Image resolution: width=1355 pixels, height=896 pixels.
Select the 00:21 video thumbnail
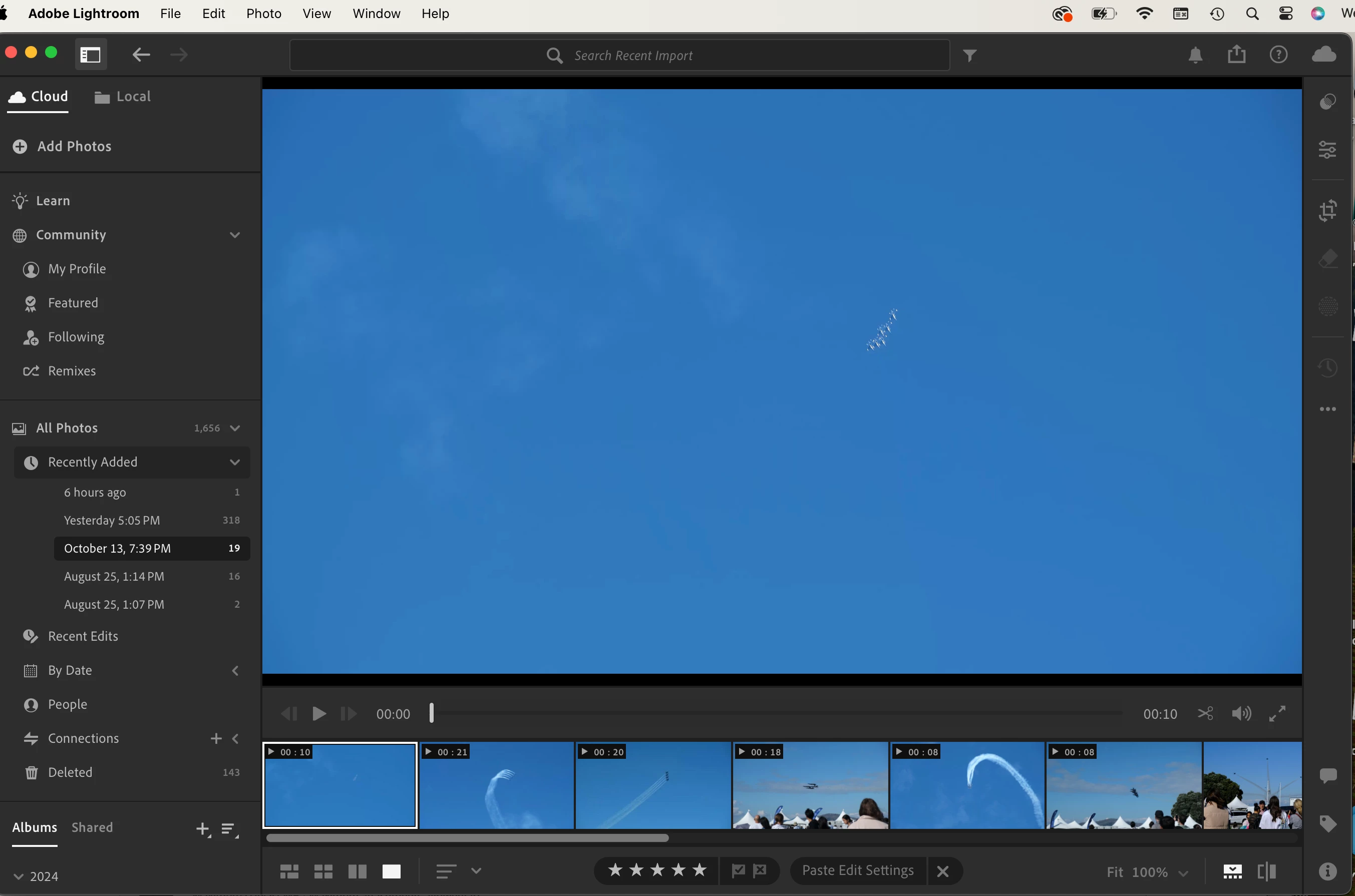[x=496, y=785]
